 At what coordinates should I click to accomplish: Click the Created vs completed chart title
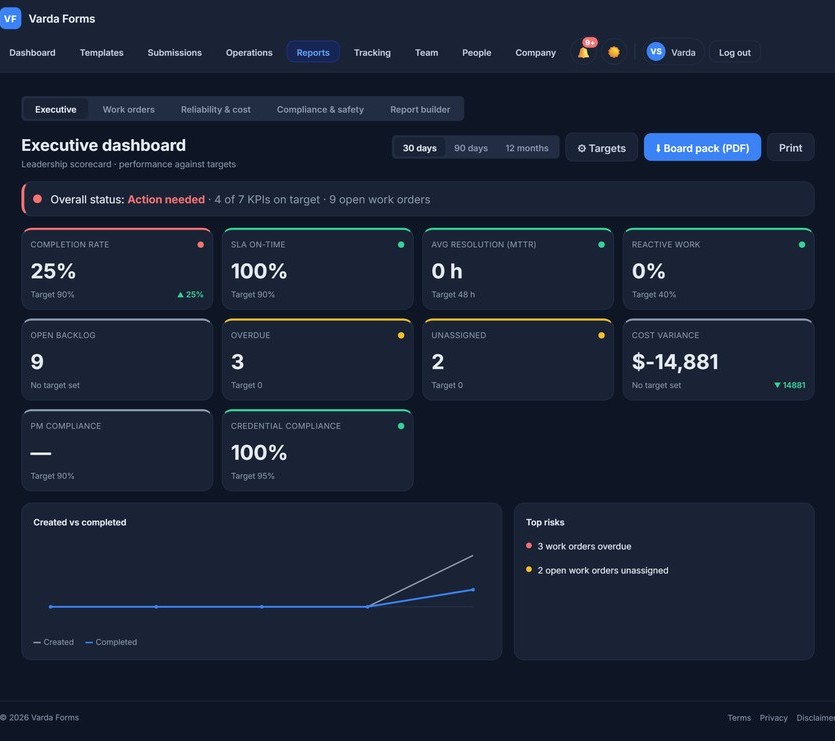(80, 522)
